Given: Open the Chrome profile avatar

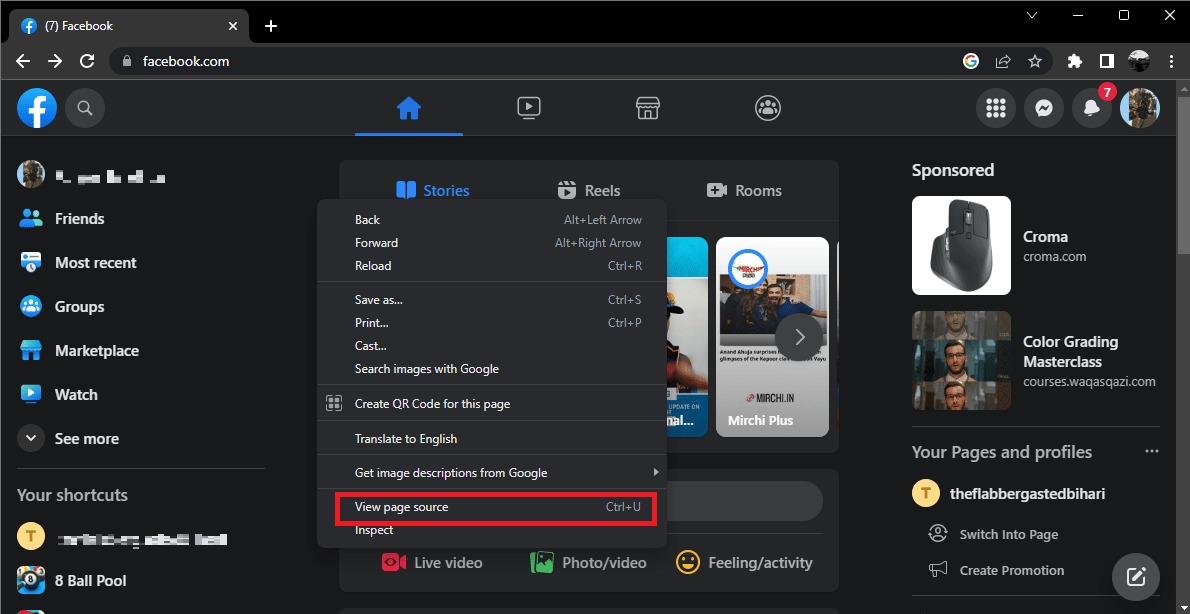Looking at the screenshot, I should pyautogui.click(x=1139, y=61).
